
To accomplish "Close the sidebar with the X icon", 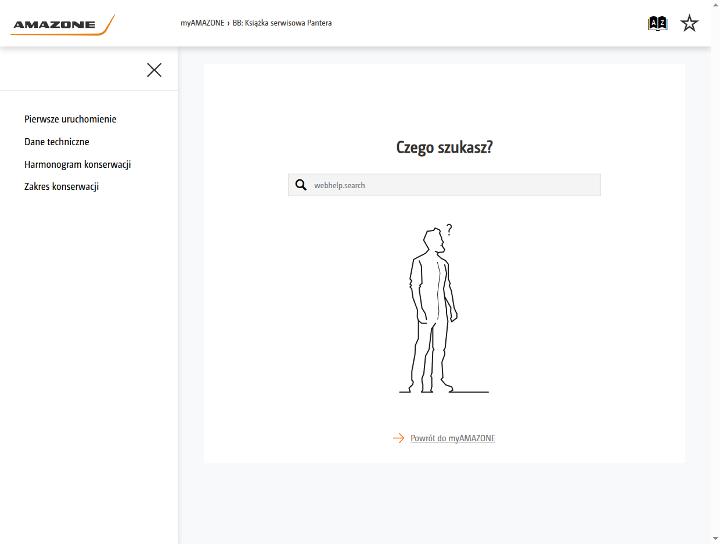I will click(x=154, y=70).
